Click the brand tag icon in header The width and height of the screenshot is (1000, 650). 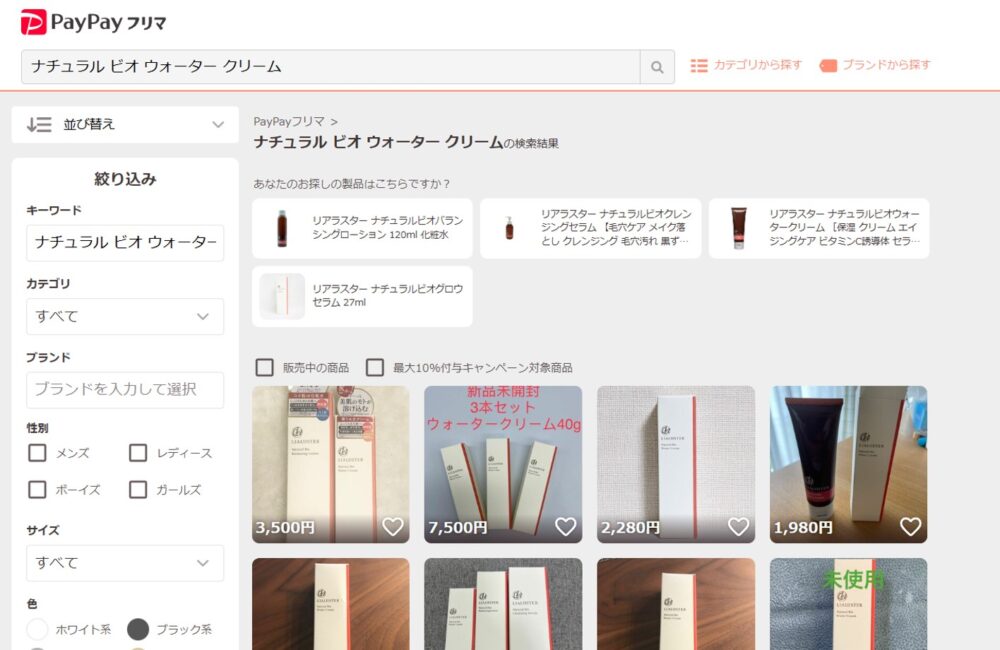(828, 66)
